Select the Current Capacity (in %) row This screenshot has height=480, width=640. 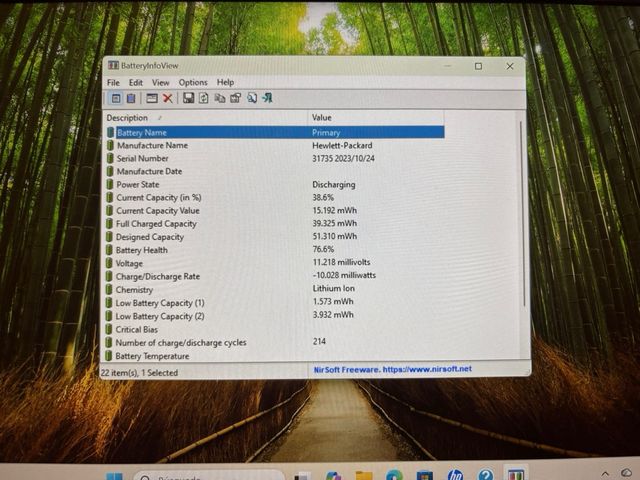tap(275, 198)
